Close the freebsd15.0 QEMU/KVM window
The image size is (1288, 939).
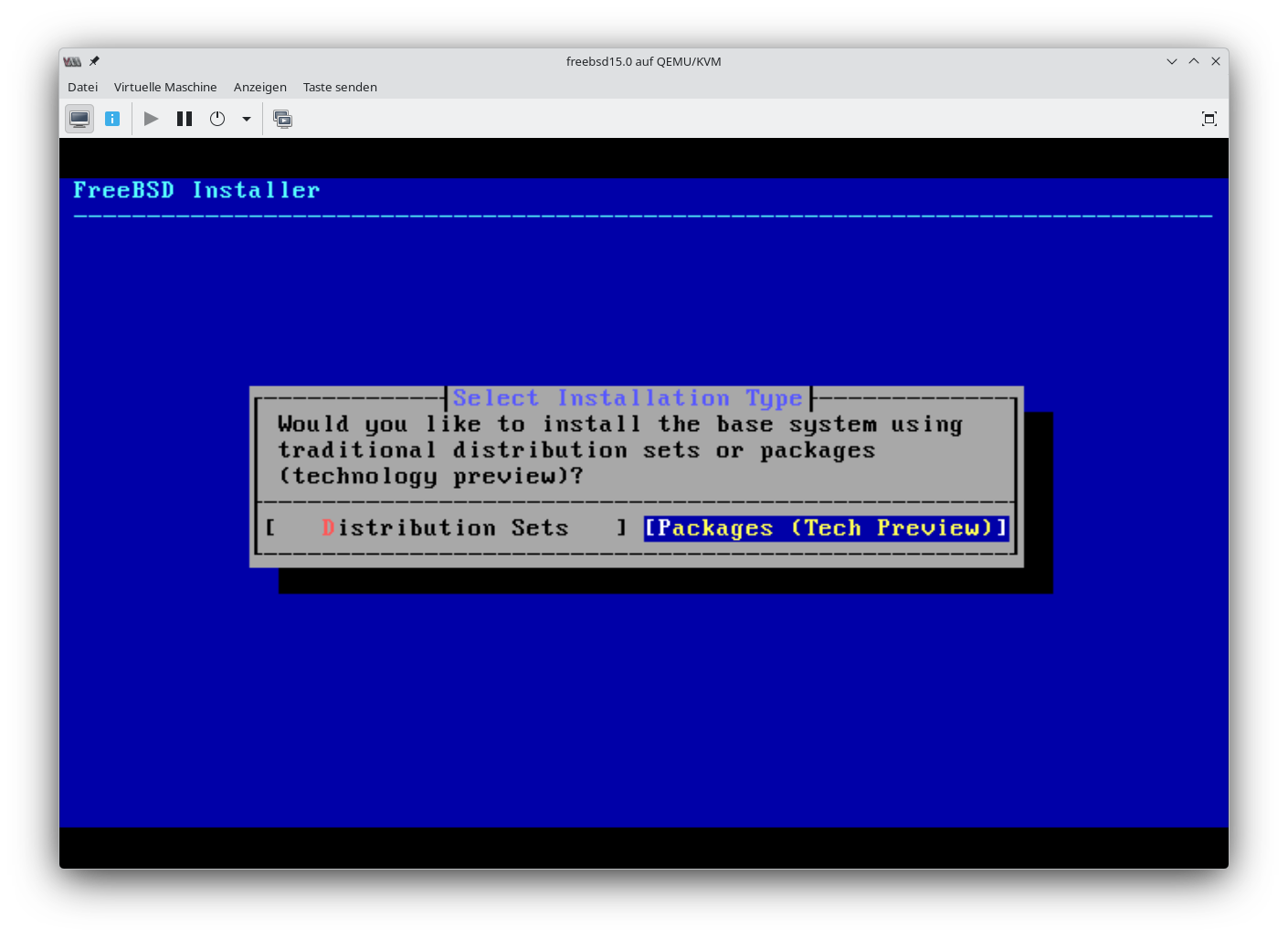pos(1215,61)
